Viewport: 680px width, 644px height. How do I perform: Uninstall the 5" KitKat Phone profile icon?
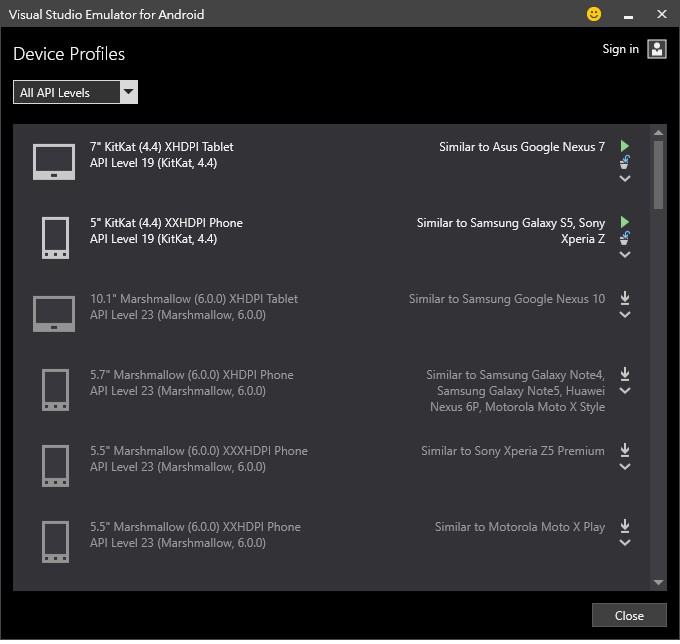click(x=624, y=238)
